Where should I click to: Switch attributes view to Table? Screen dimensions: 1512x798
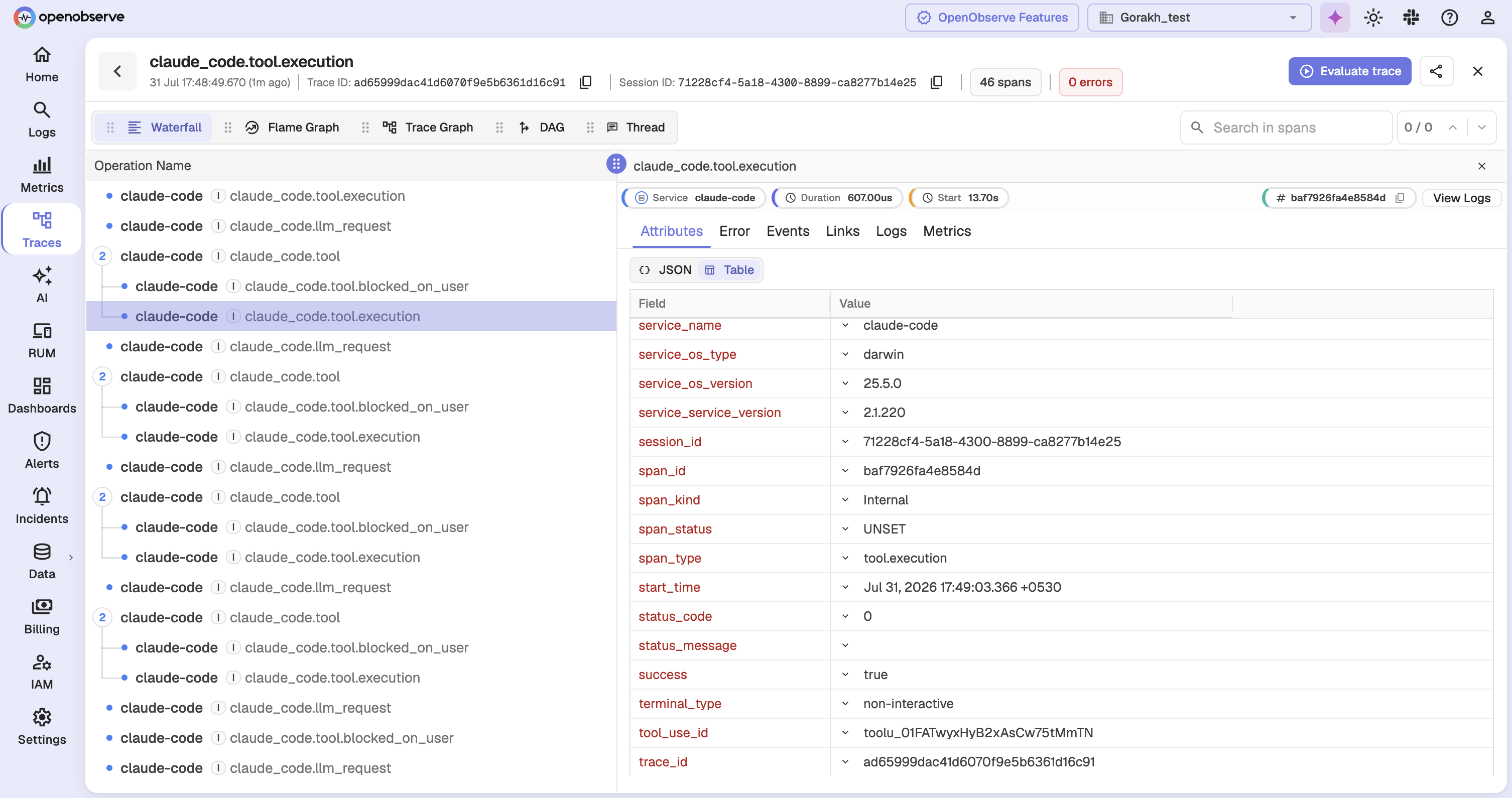(x=729, y=270)
